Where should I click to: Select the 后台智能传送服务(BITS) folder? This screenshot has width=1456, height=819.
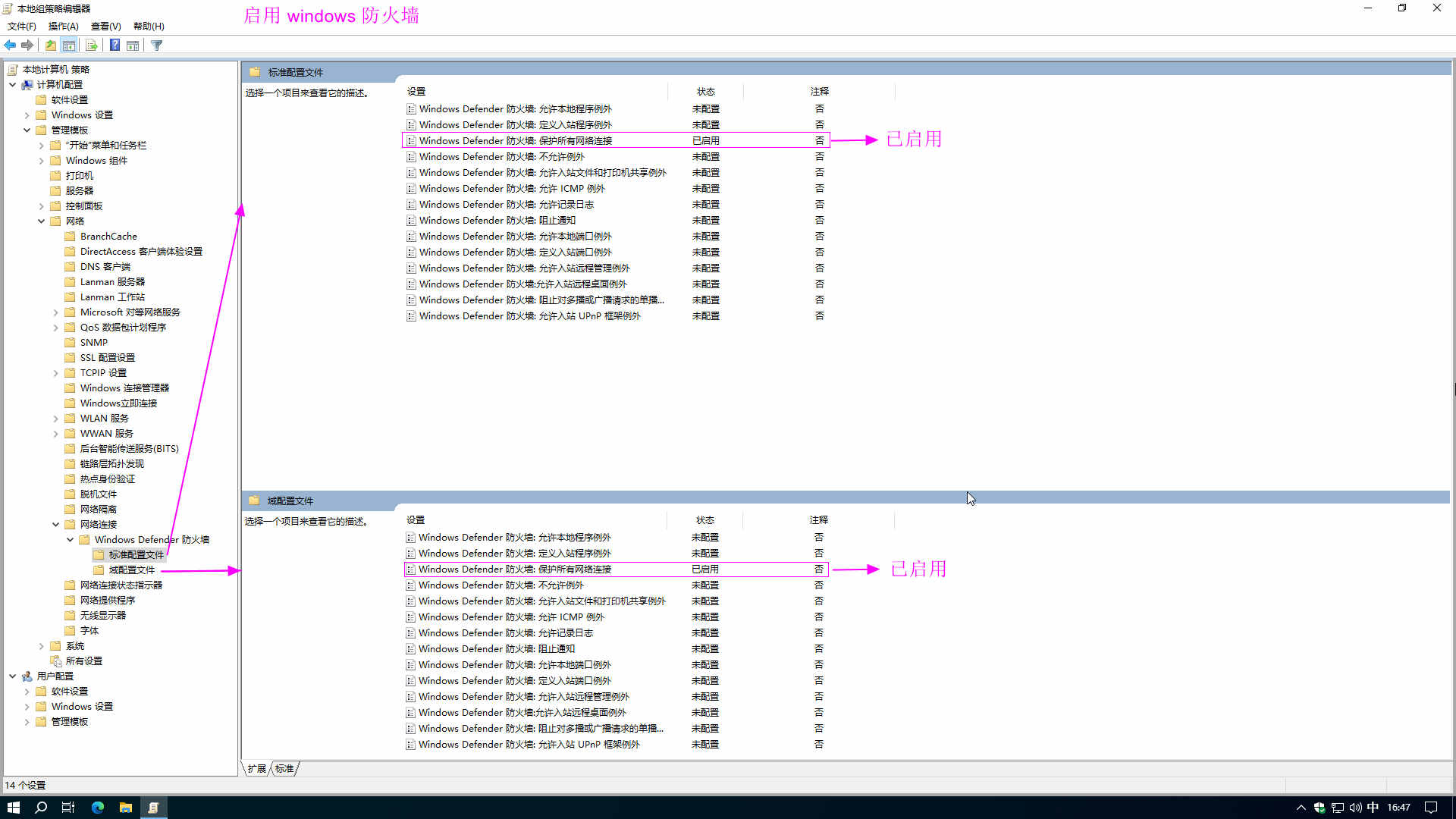[130, 448]
